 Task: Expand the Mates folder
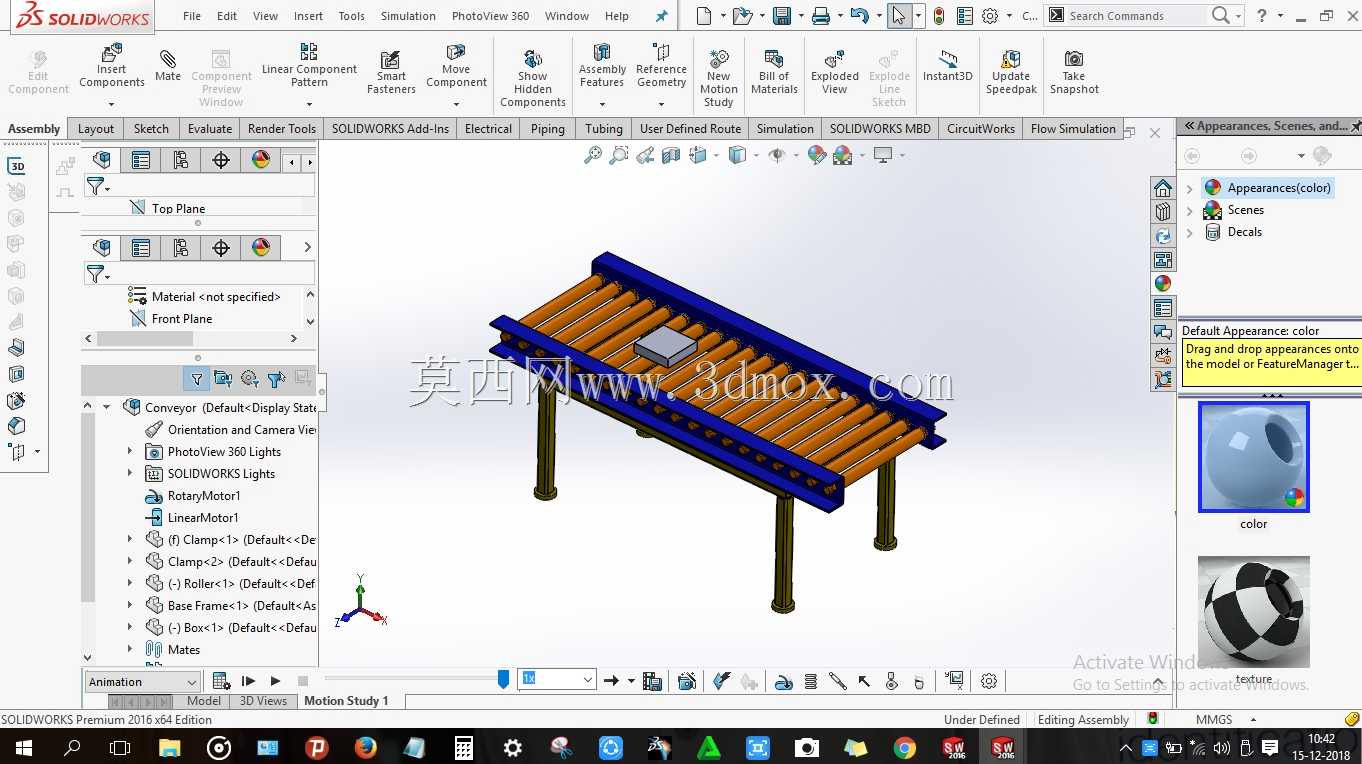[x=129, y=649]
